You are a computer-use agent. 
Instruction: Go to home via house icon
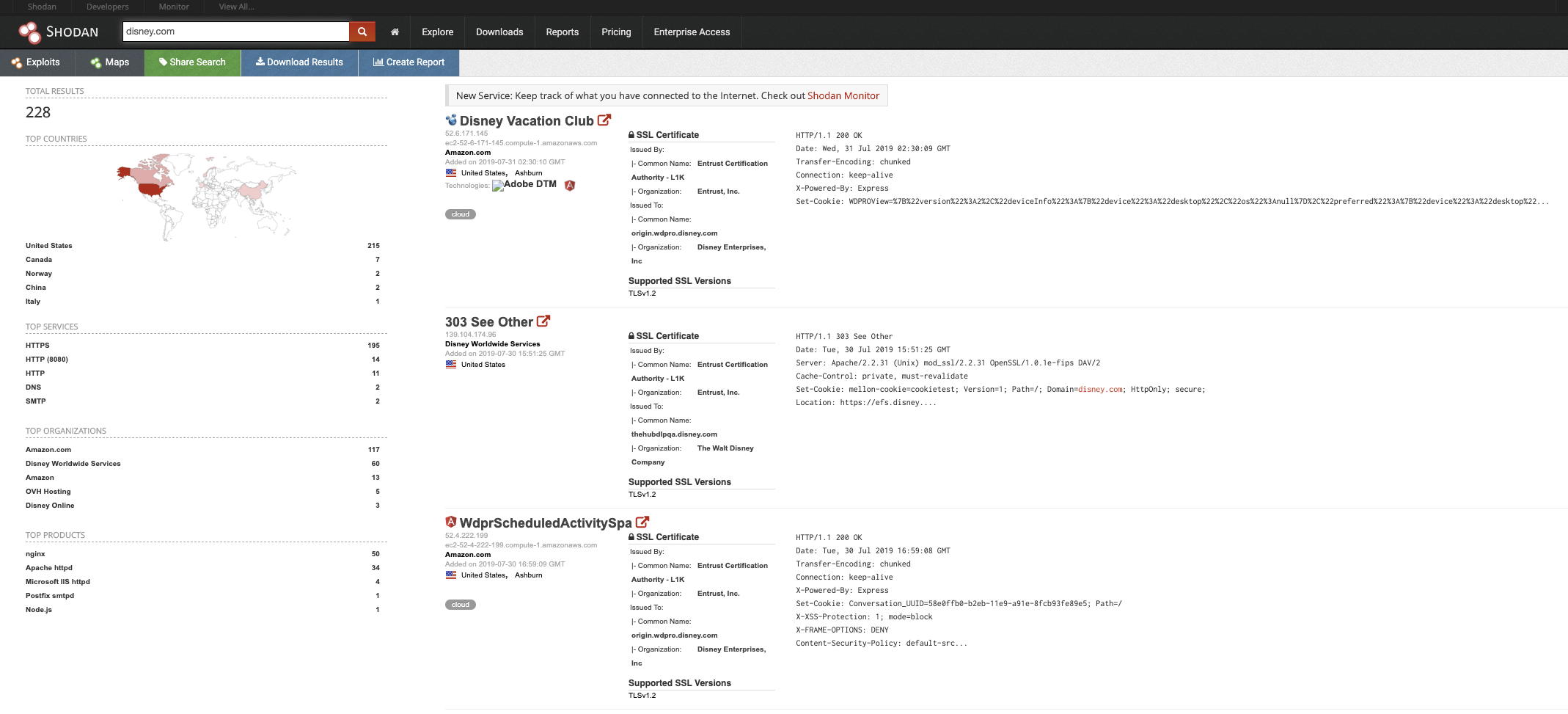[x=395, y=32]
